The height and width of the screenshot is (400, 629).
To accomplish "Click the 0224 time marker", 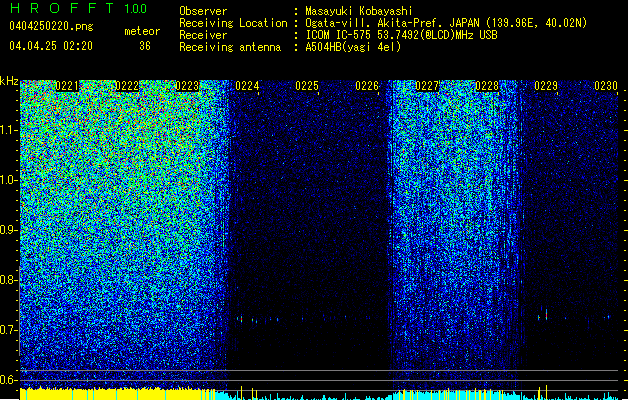I will [x=247, y=86].
